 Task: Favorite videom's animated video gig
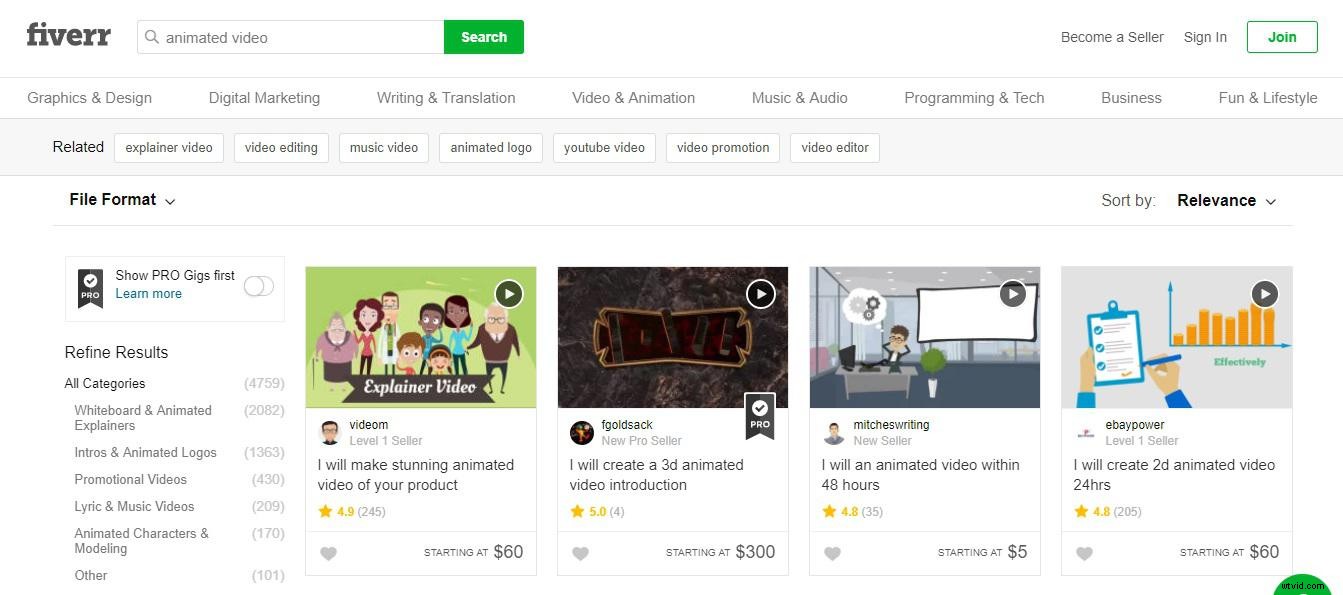(x=329, y=552)
